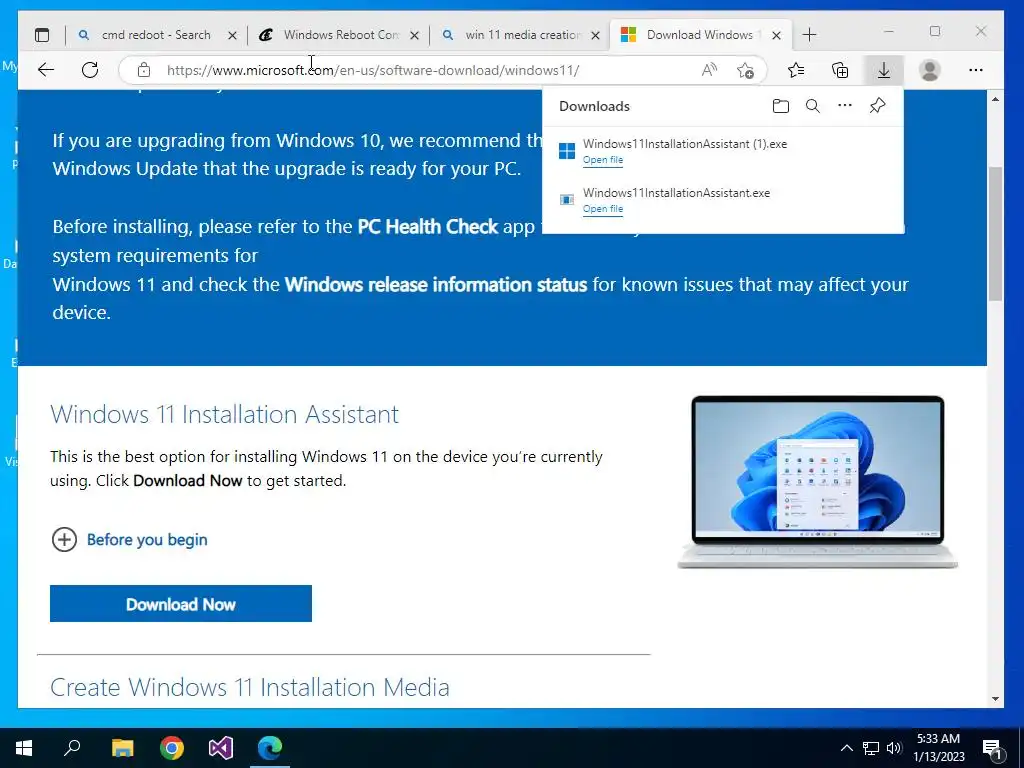Open more options in the Downloads panel
This screenshot has height=768, width=1024.
tap(844, 105)
